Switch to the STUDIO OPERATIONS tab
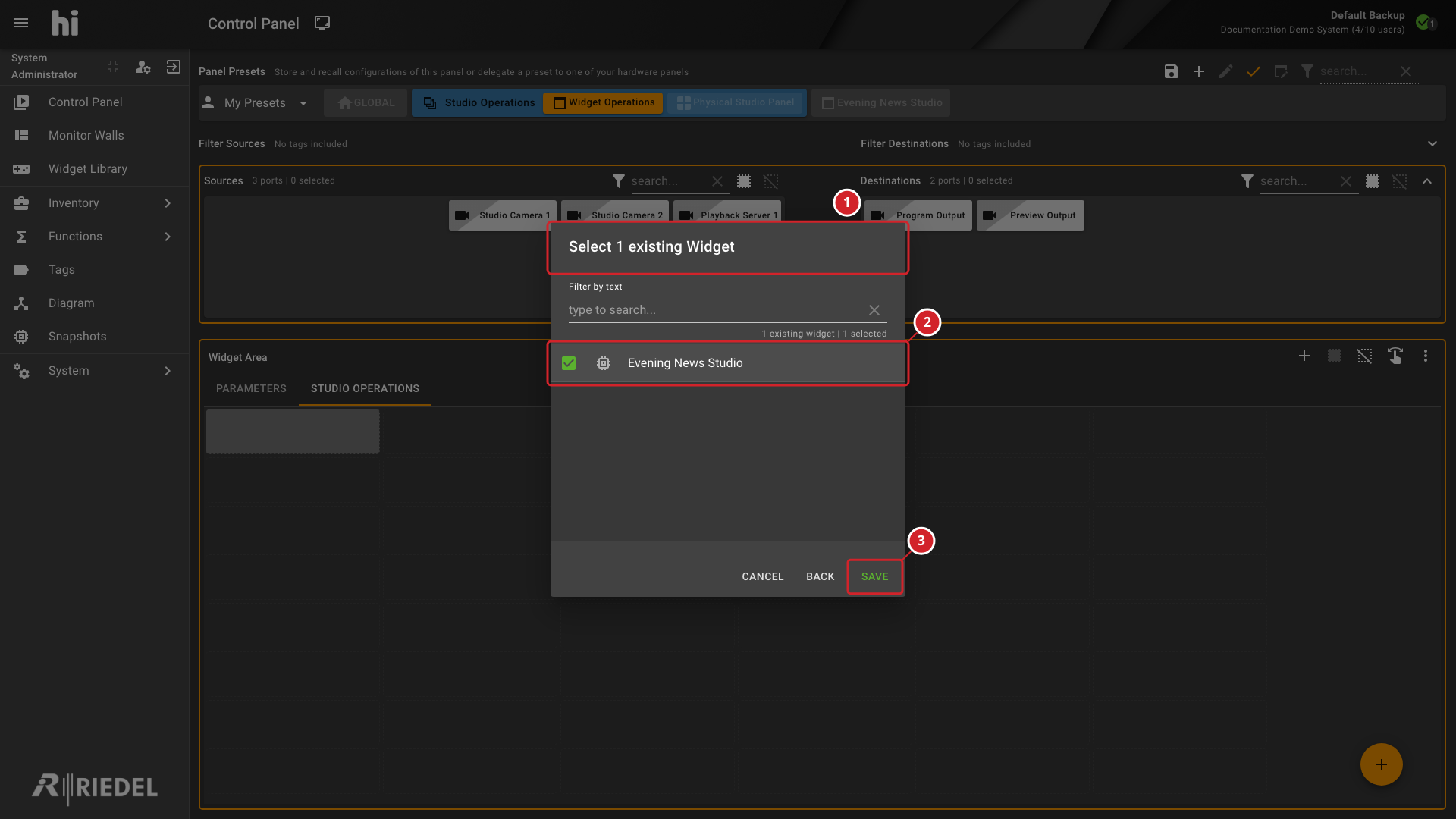Screen dimensions: 1456x819 pyautogui.click(x=365, y=388)
